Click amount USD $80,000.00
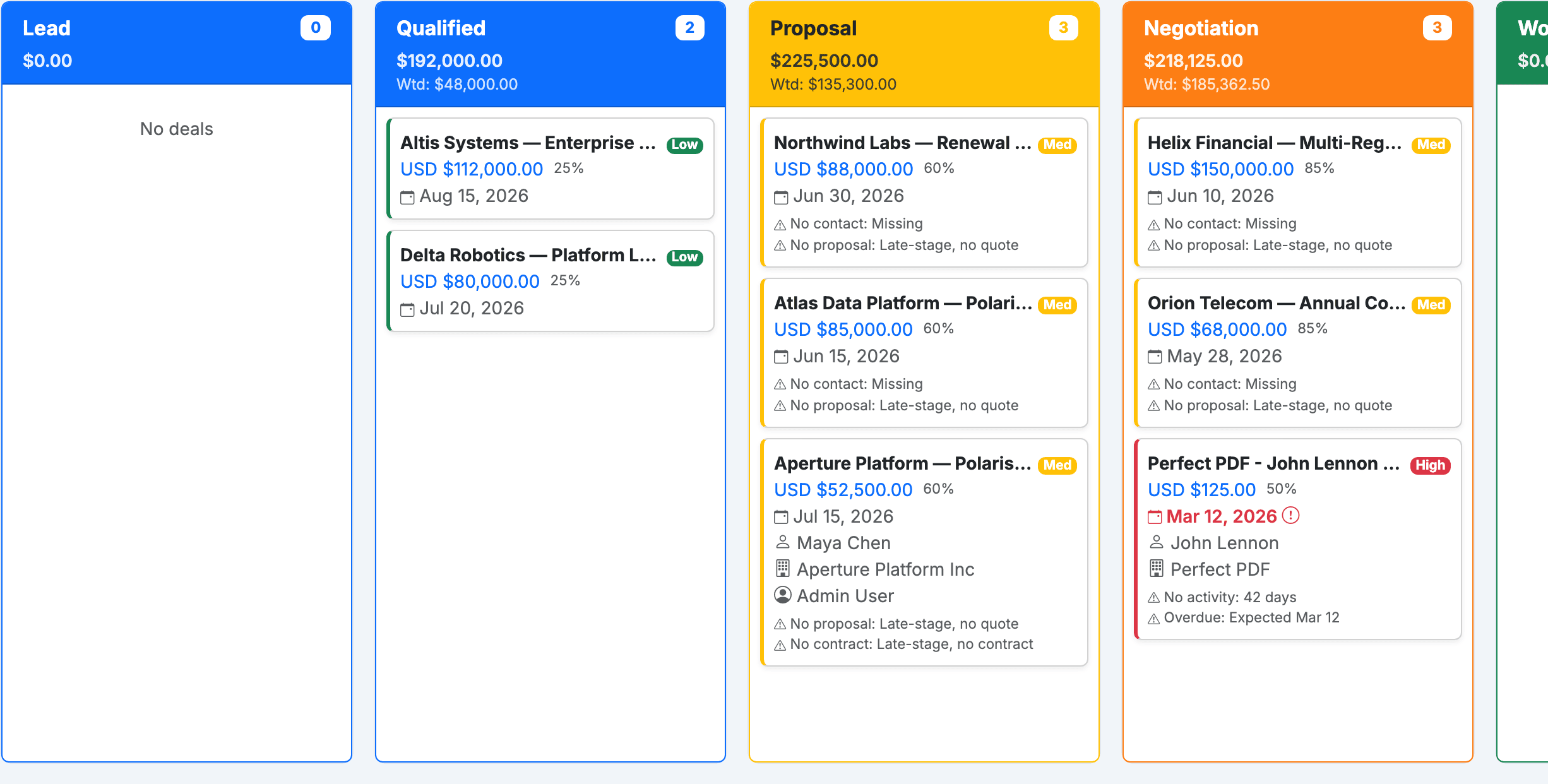Image resolution: width=1548 pixels, height=784 pixels. (x=470, y=282)
